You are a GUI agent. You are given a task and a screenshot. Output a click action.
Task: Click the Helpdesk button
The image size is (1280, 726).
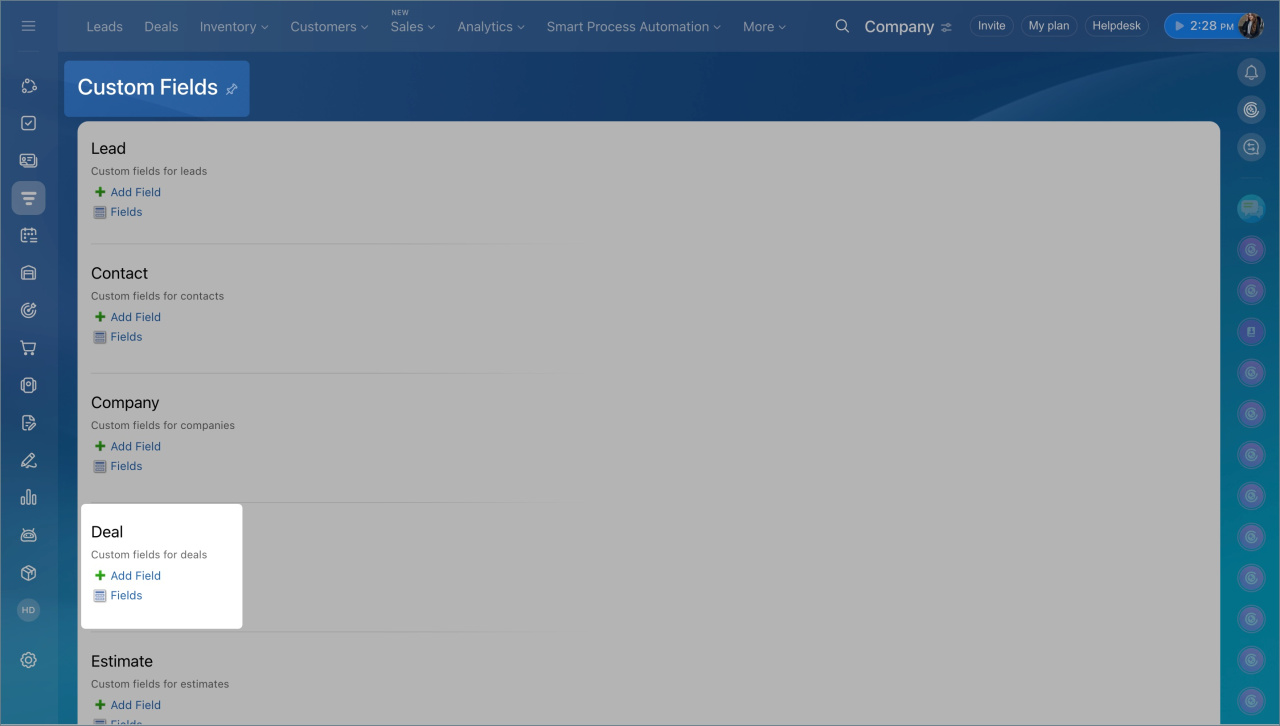(x=1116, y=26)
